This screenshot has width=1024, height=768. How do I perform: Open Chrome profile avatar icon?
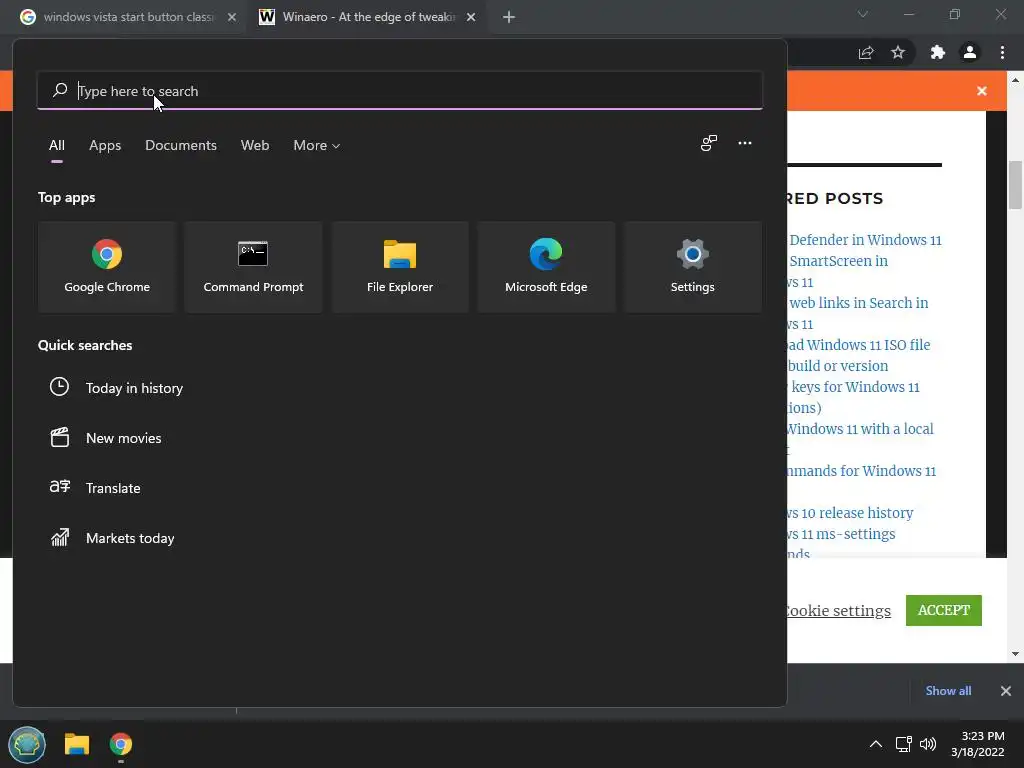click(969, 52)
